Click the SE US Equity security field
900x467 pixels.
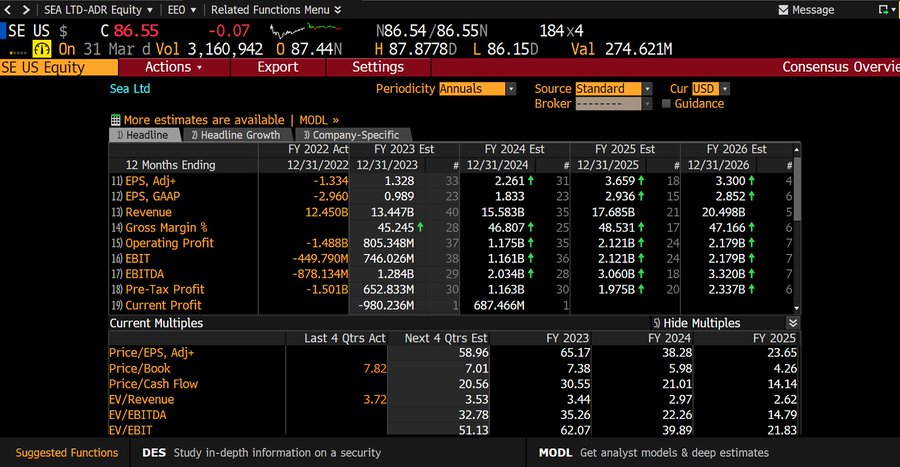point(59,67)
